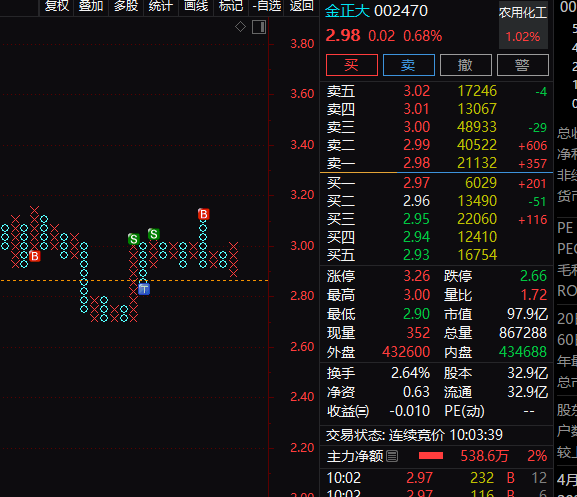577x497 pixels.
Task: Click the 买一 volume 6029
Action: (x=481, y=183)
